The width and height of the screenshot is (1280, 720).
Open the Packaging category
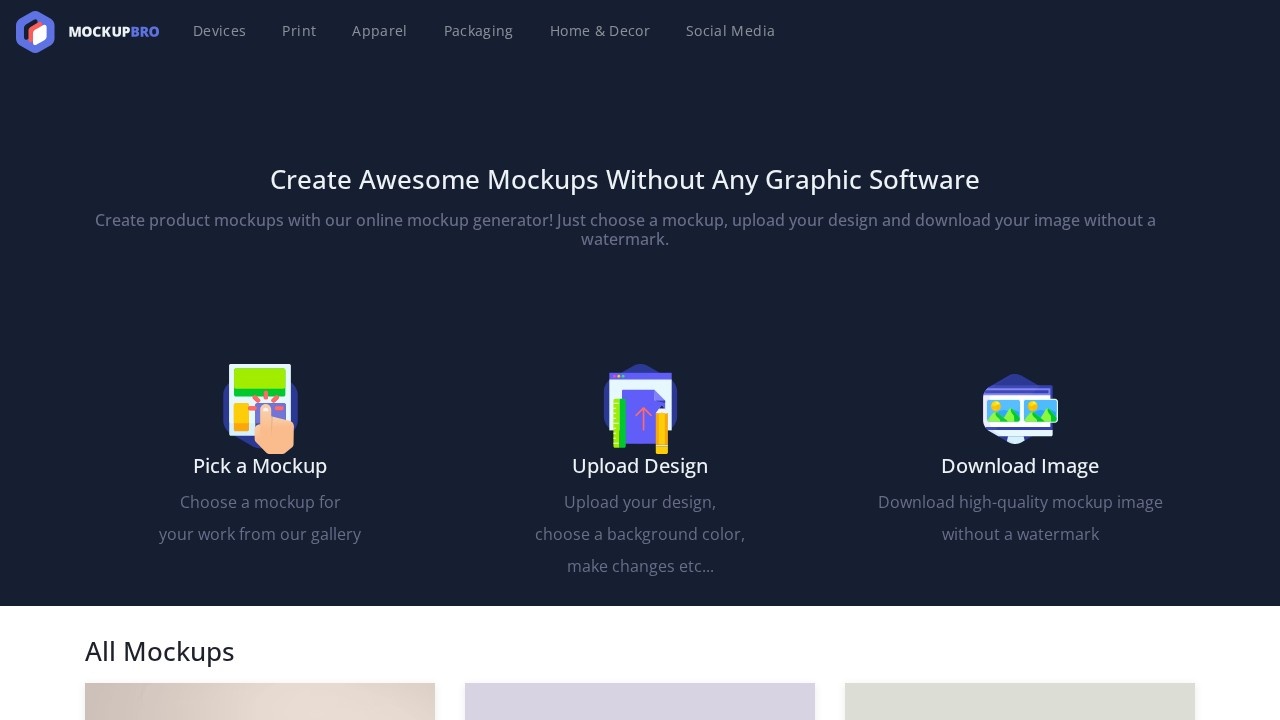click(478, 31)
